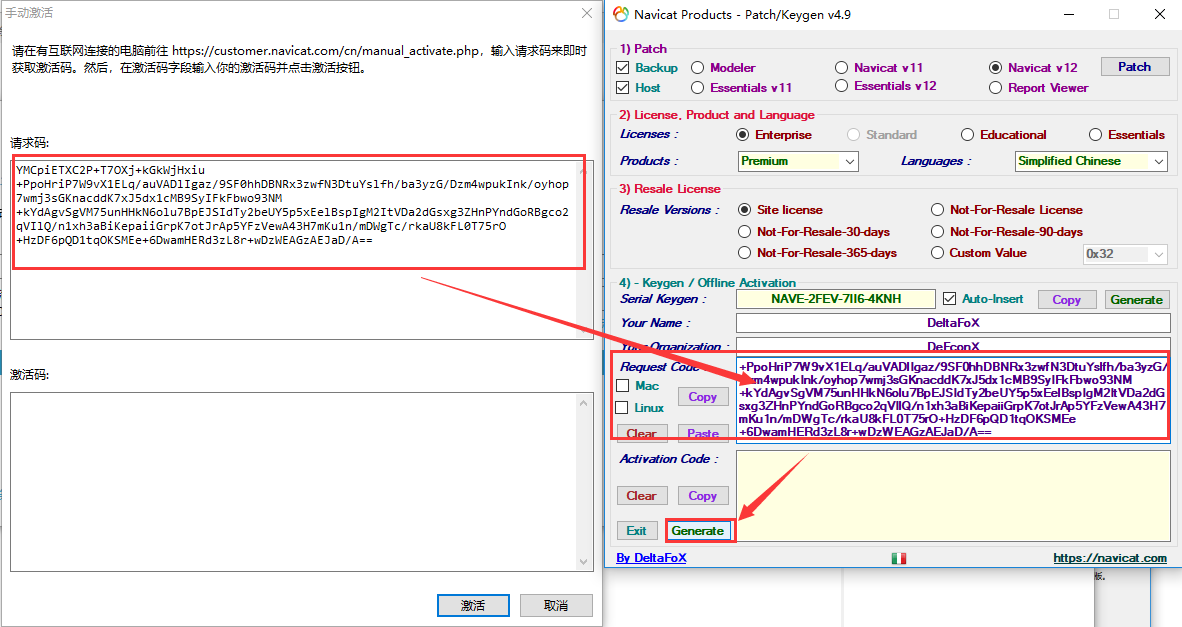The image size is (1182, 627).
Task: Click the Your Name field containing DeltaFoX
Action: pyautogui.click(x=953, y=323)
